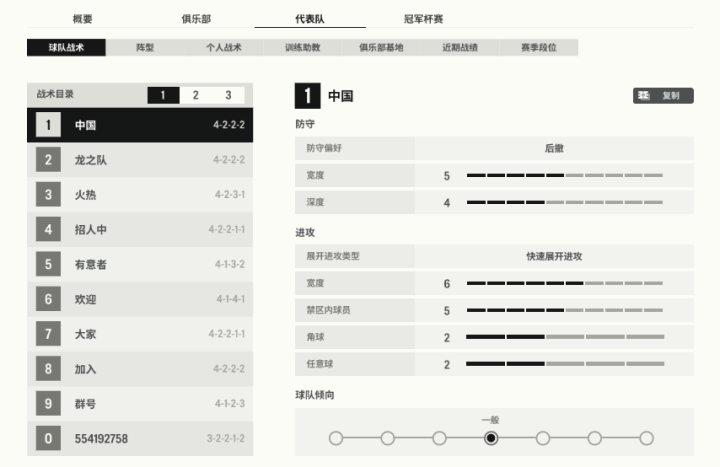The width and height of the screenshot is (720, 467).
Task: Select tactic slot 0 554192758
Action: click(140, 439)
